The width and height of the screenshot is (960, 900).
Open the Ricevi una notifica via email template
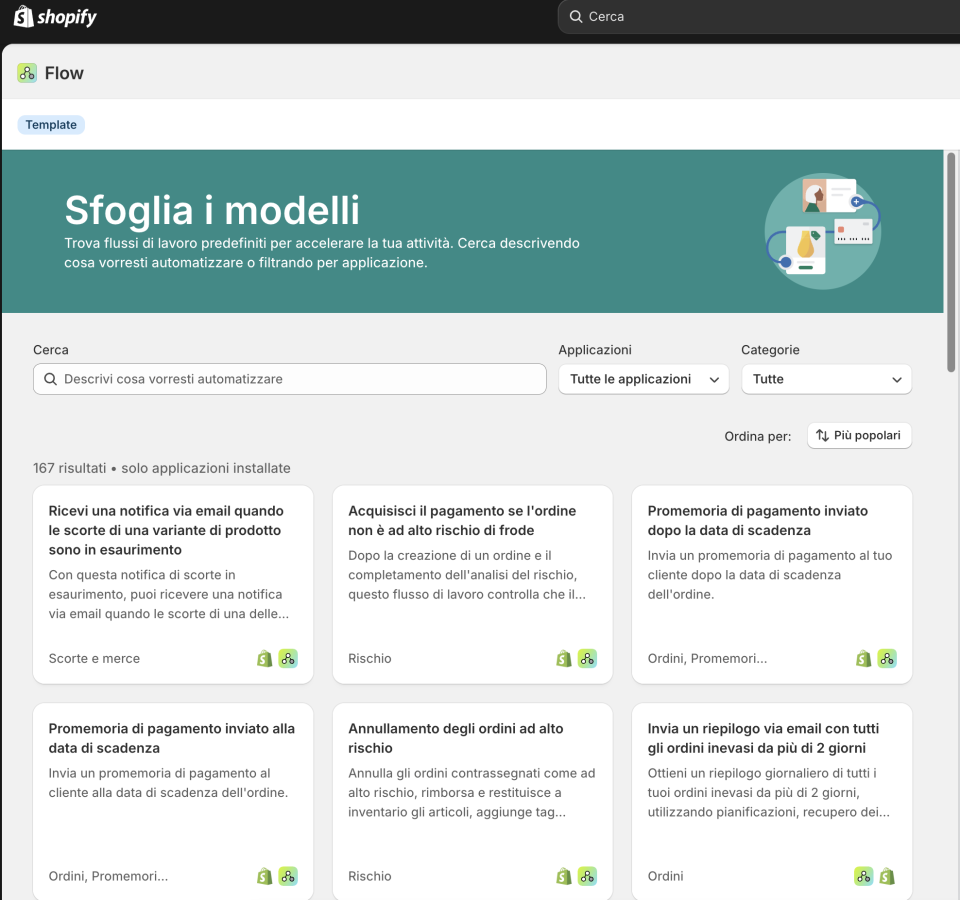click(x=173, y=585)
